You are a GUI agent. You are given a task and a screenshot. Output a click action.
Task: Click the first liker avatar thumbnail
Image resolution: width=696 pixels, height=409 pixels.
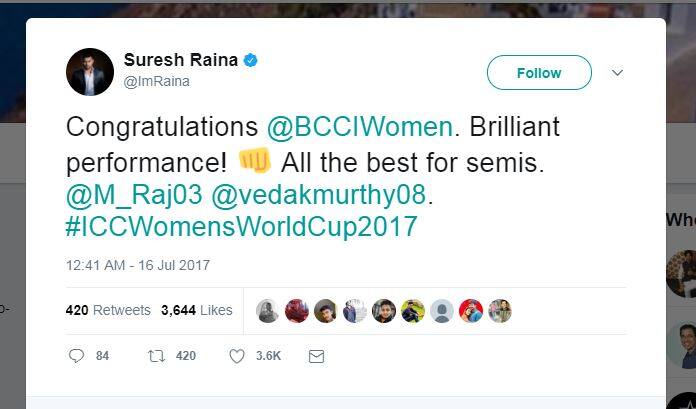click(x=267, y=311)
